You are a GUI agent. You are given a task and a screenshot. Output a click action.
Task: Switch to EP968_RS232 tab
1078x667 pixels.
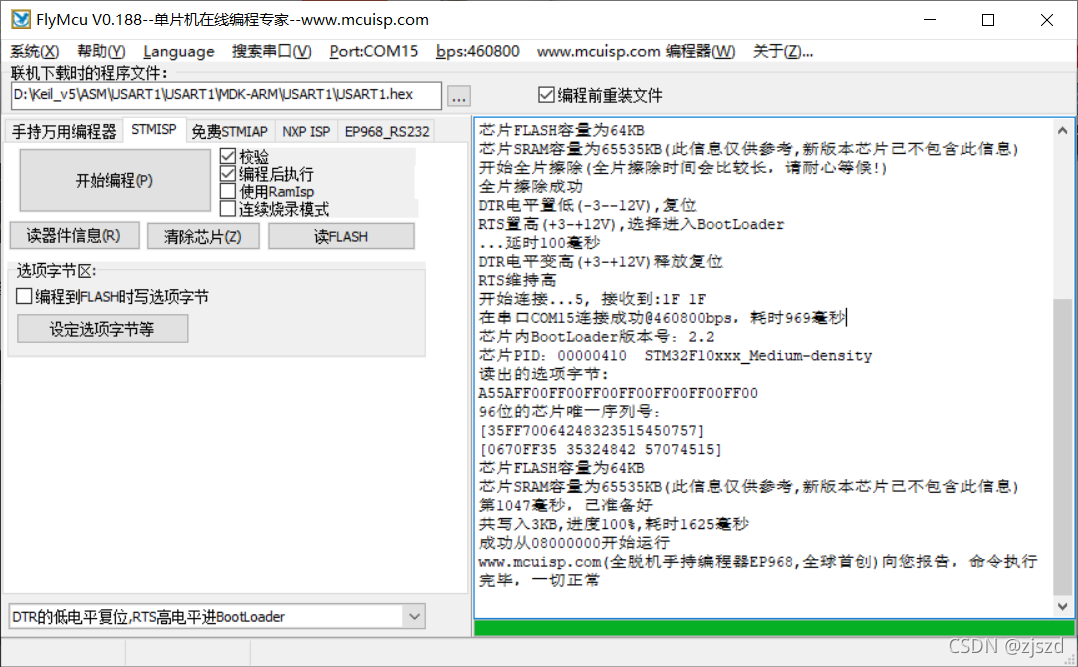click(x=387, y=131)
